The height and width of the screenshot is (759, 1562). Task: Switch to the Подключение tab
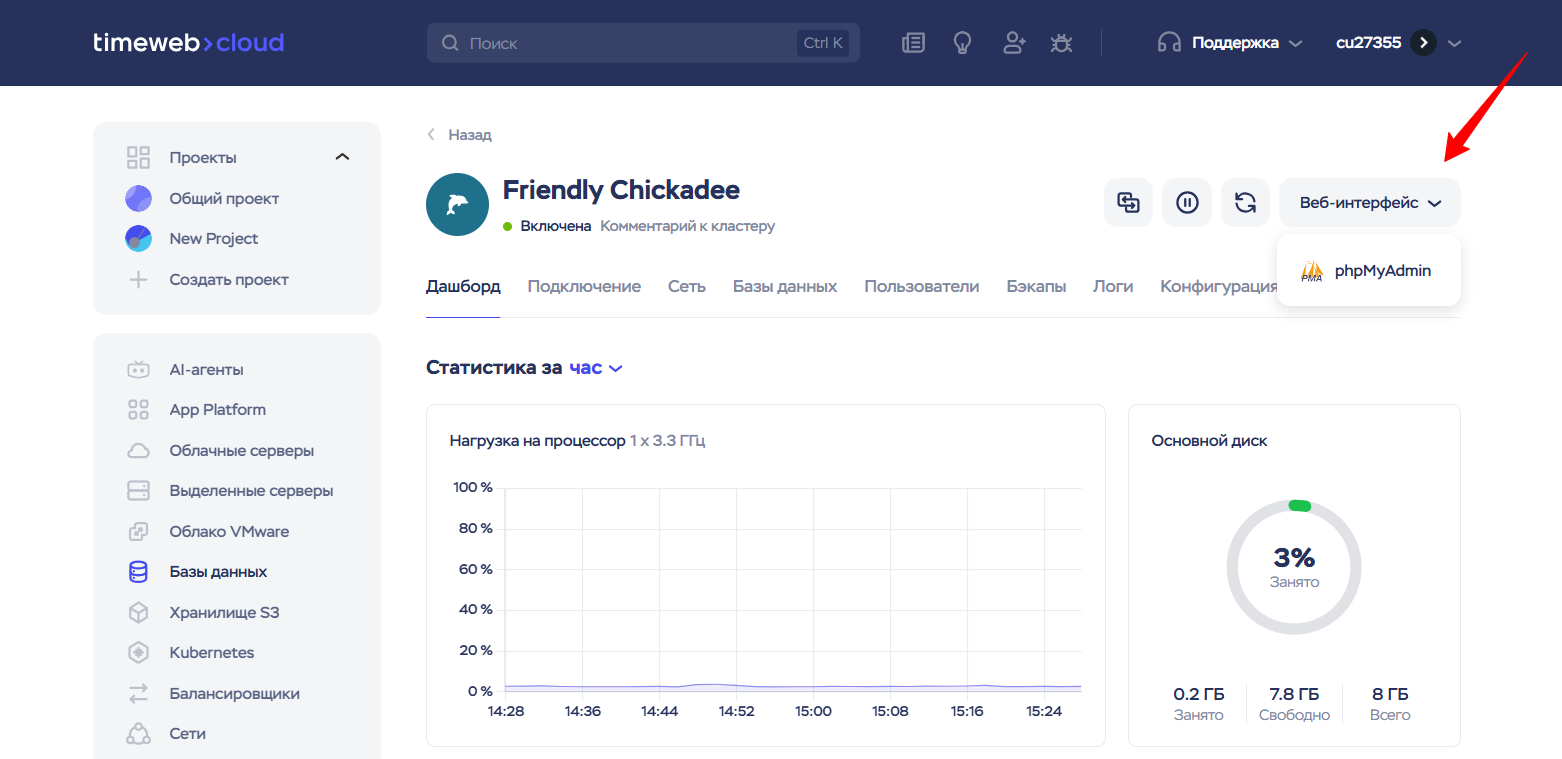(584, 287)
